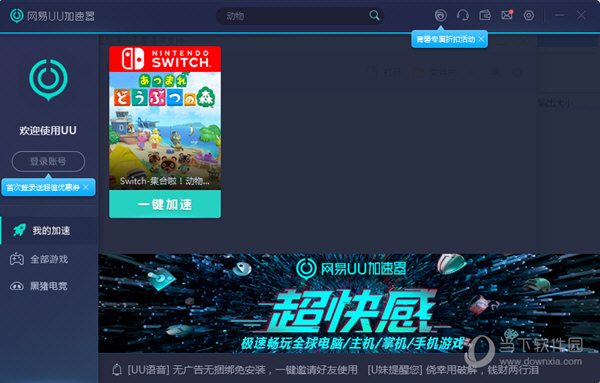Open customer service headset icon

[x=463, y=16]
